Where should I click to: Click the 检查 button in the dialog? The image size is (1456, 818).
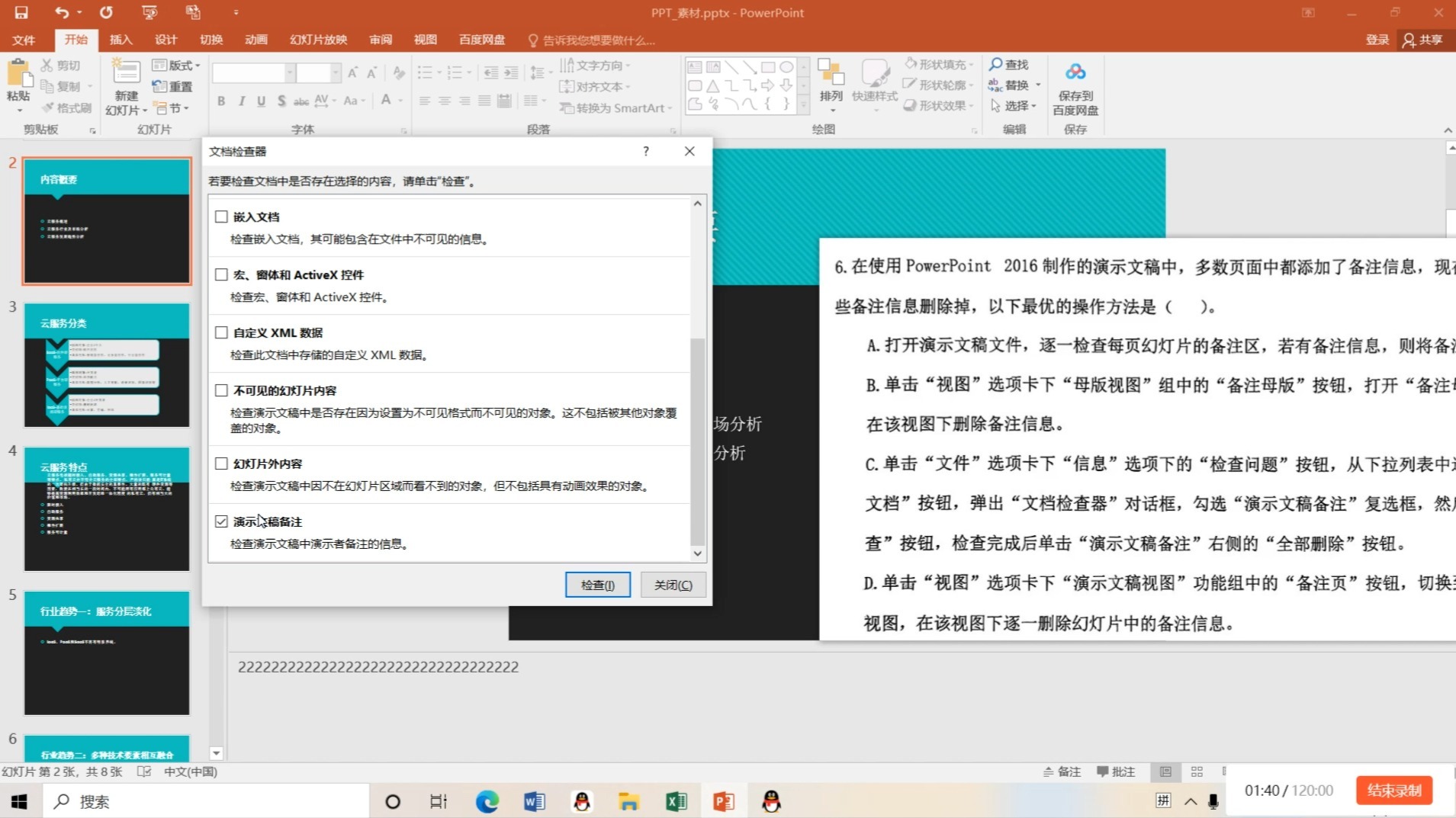(x=597, y=584)
